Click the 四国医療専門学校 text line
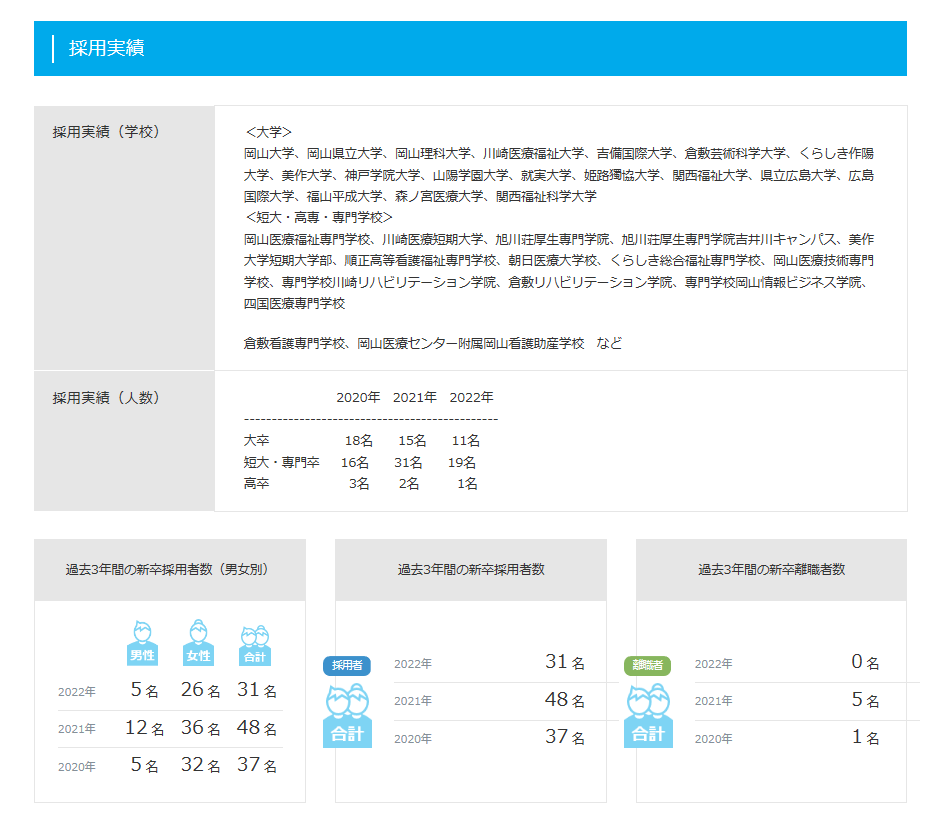Screen dimensions: 948x819 [294, 303]
